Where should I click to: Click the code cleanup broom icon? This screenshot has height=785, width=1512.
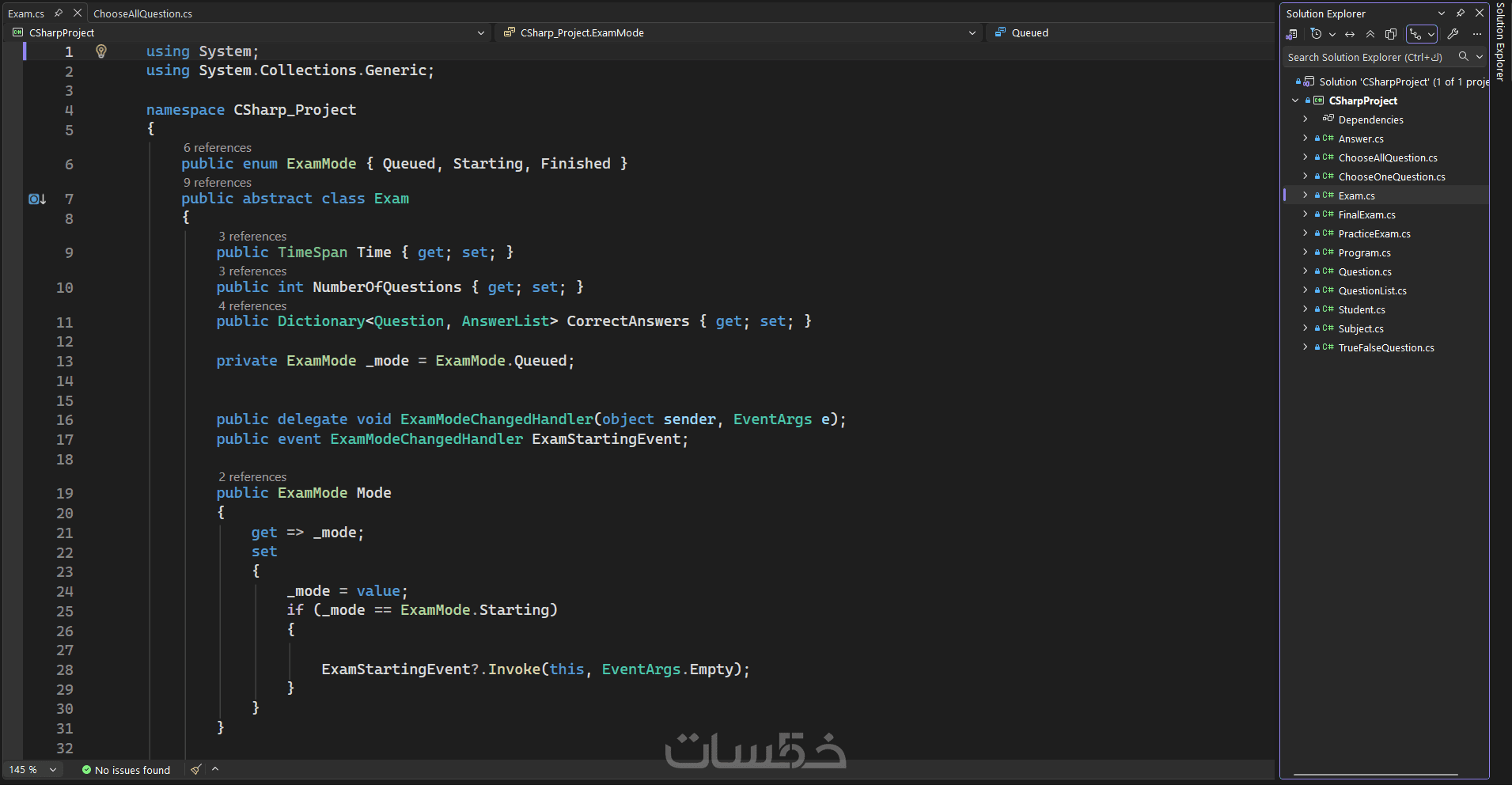click(x=196, y=769)
